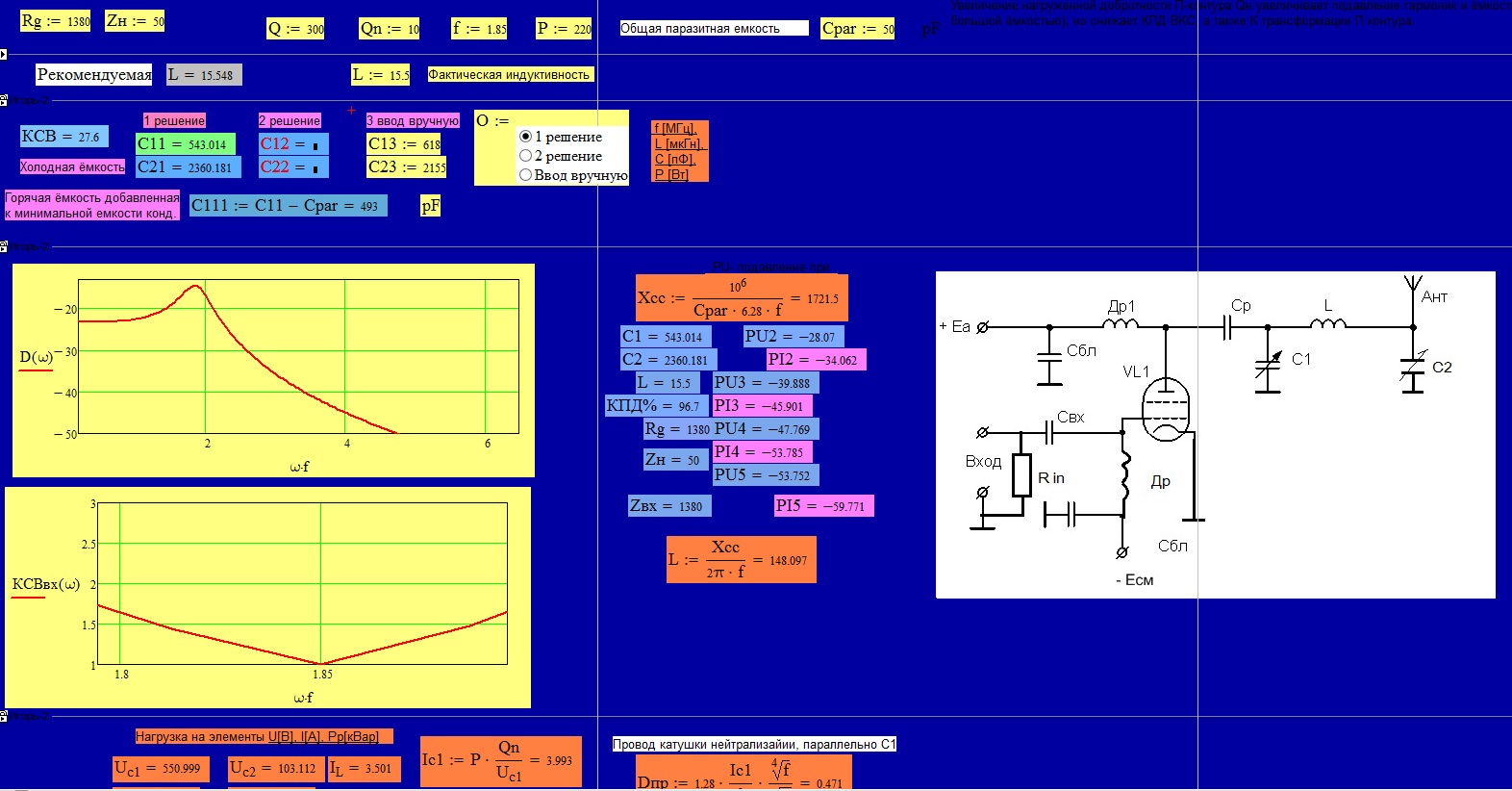This screenshot has height=791, width=1512.
Task: Edit the Zн := 50 input
Action: click(135, 20)
